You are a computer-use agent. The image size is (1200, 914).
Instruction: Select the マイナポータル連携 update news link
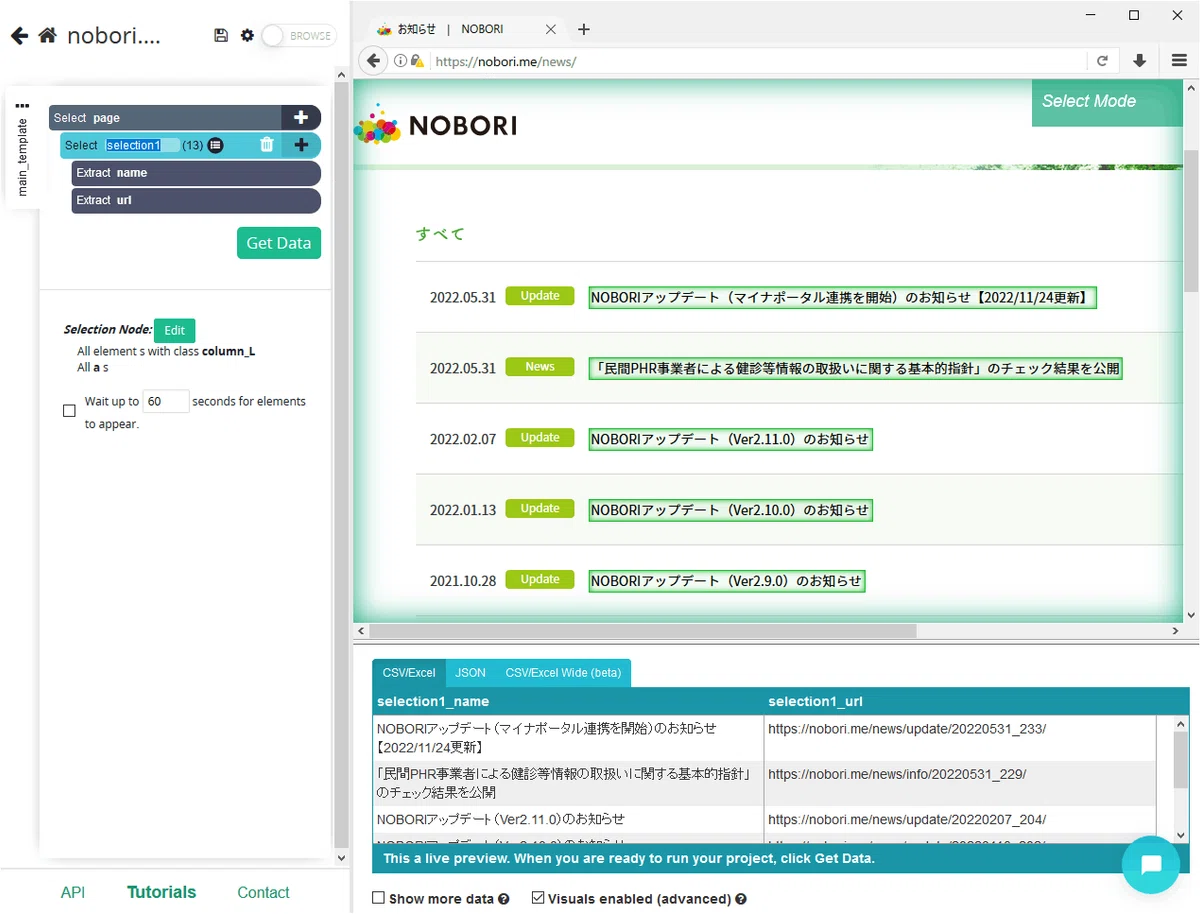[x=842, y=297]
